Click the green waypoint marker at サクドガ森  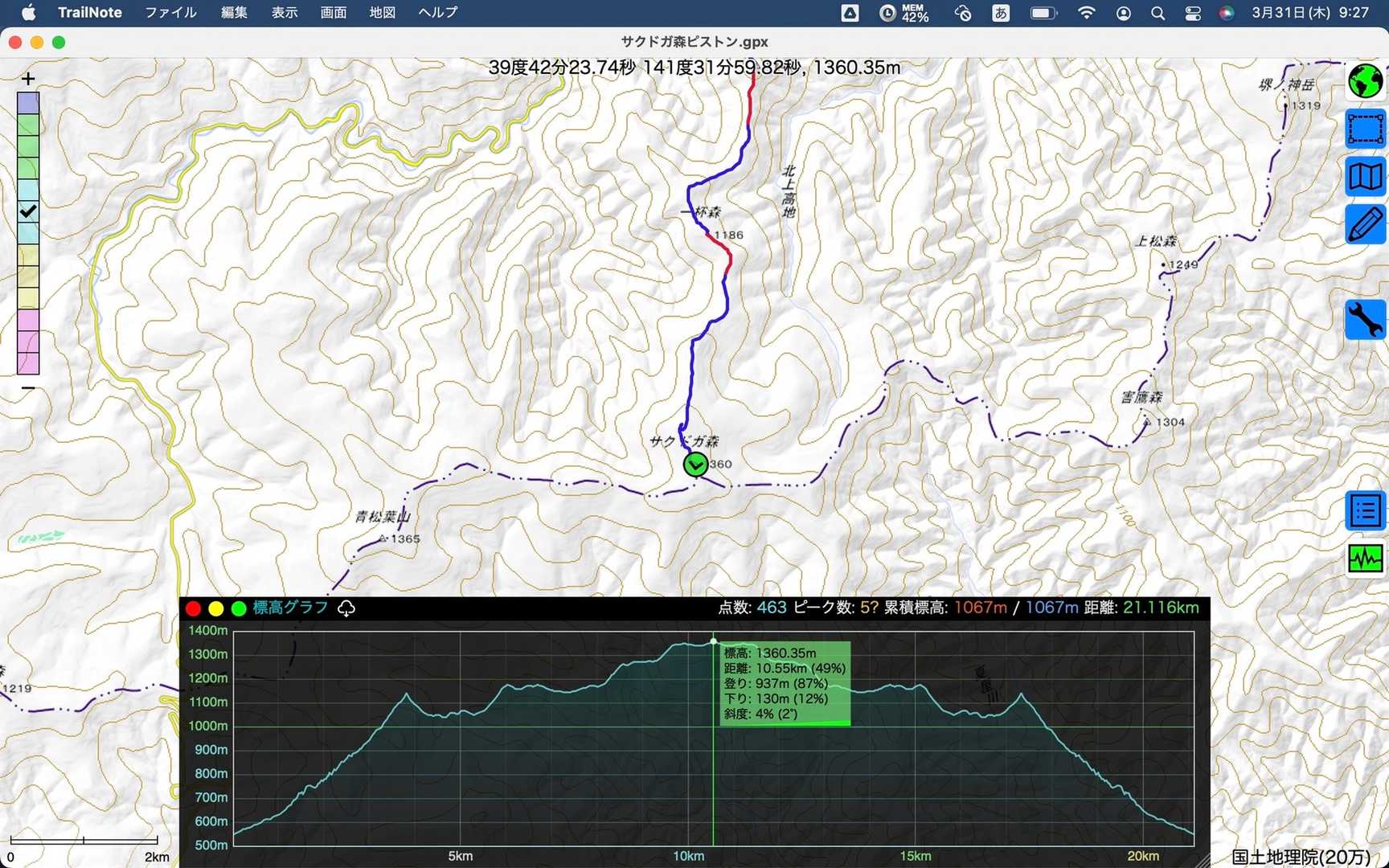pos(695,465)
